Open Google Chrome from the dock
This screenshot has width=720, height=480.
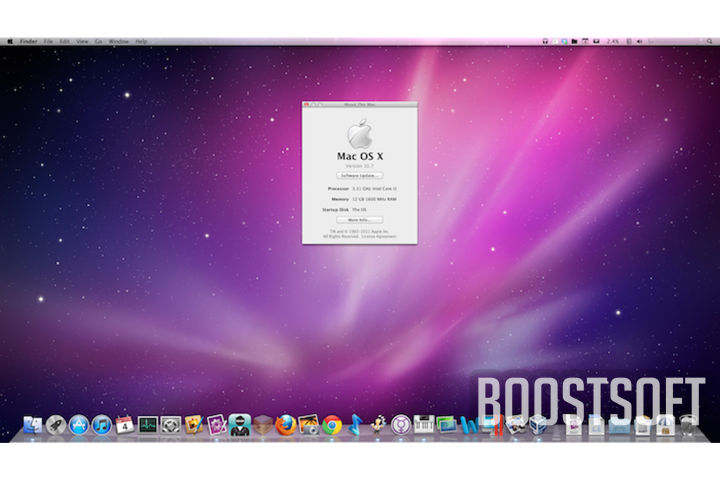332,425
